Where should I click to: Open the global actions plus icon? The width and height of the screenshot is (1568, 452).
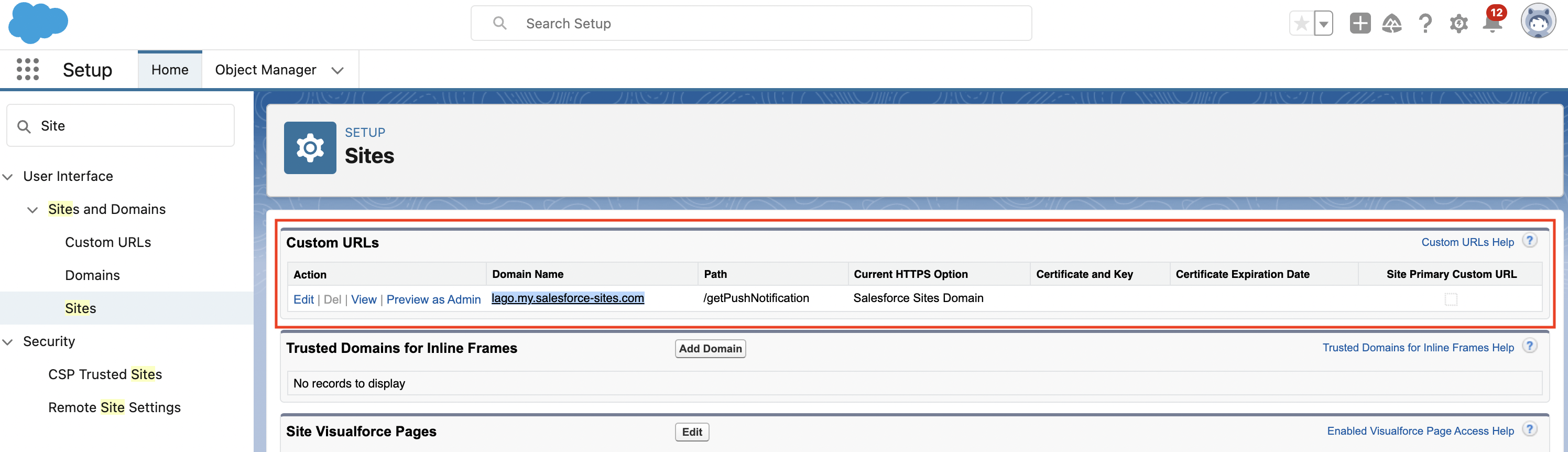[1360, 24]
